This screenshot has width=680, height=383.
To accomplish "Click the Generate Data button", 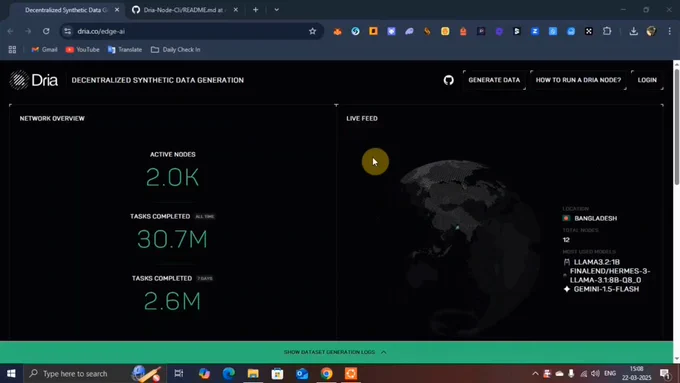I will click(494, 80).
